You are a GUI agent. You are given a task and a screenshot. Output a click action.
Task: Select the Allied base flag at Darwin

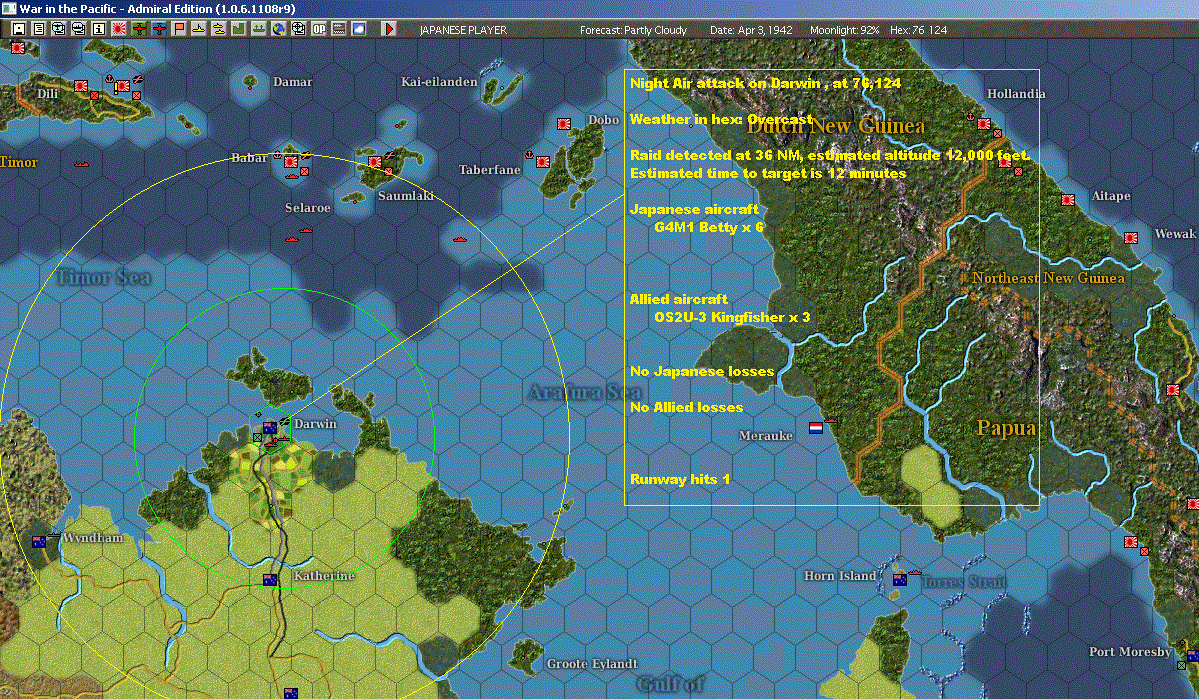[x=270, y=428]
